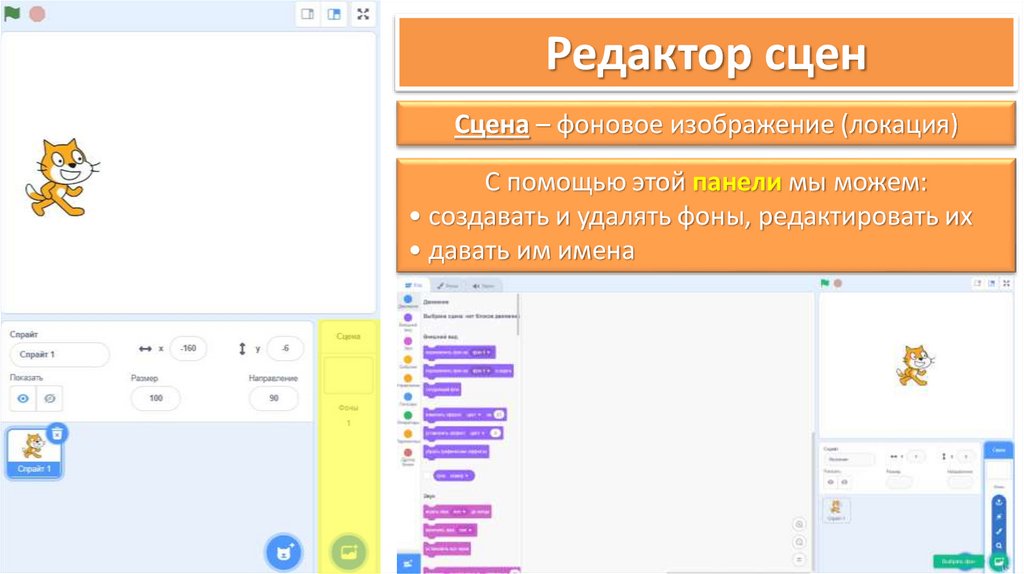Click upload backdrop icon in small popup menu

(x=999, y=502)
